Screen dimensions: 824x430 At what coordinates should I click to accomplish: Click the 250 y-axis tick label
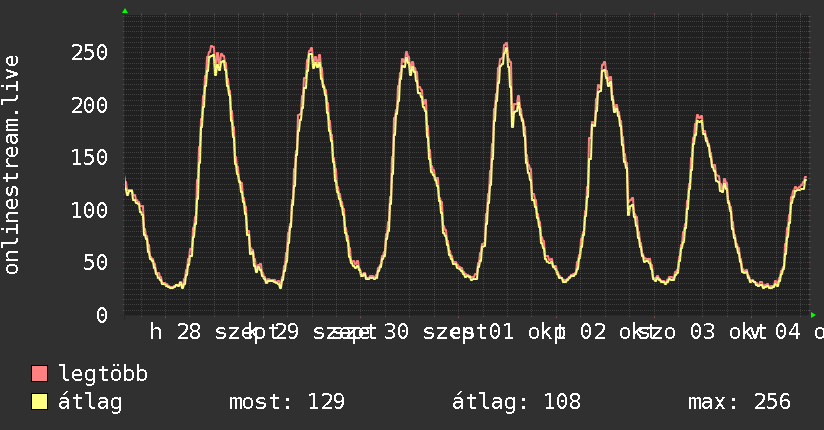point(89,53)
